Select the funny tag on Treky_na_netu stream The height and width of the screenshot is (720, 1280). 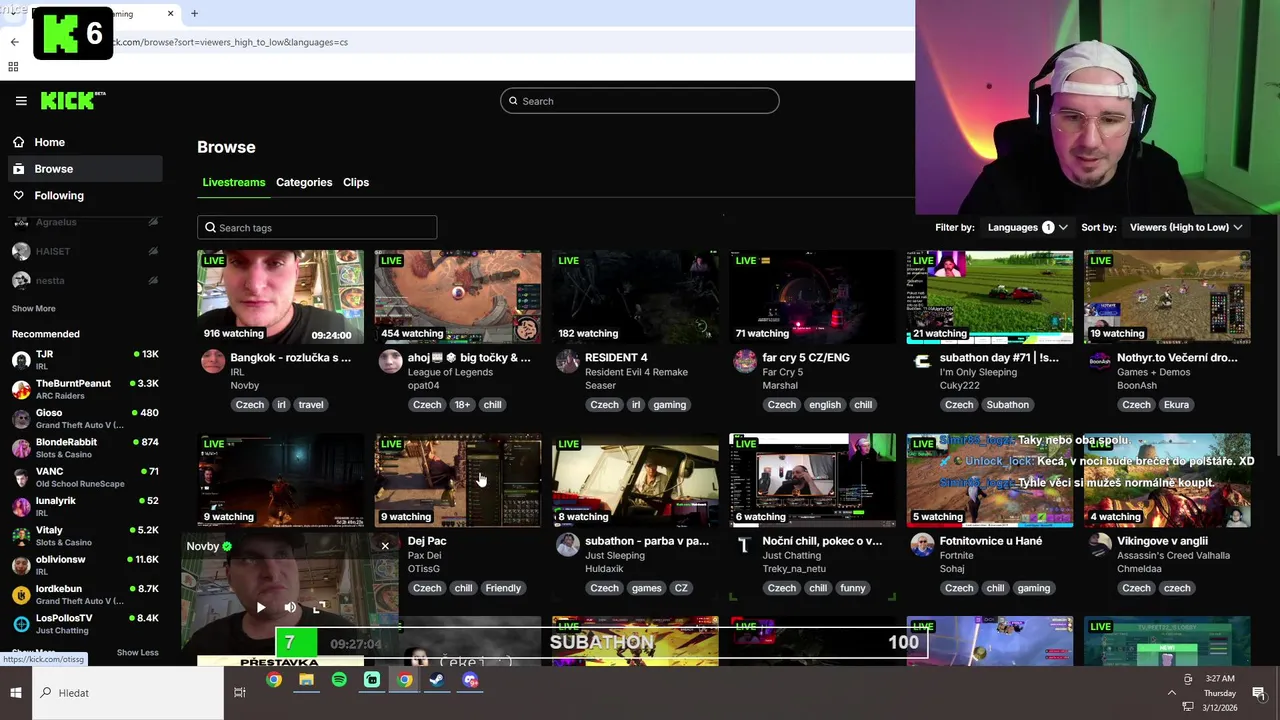pos(853,588)
